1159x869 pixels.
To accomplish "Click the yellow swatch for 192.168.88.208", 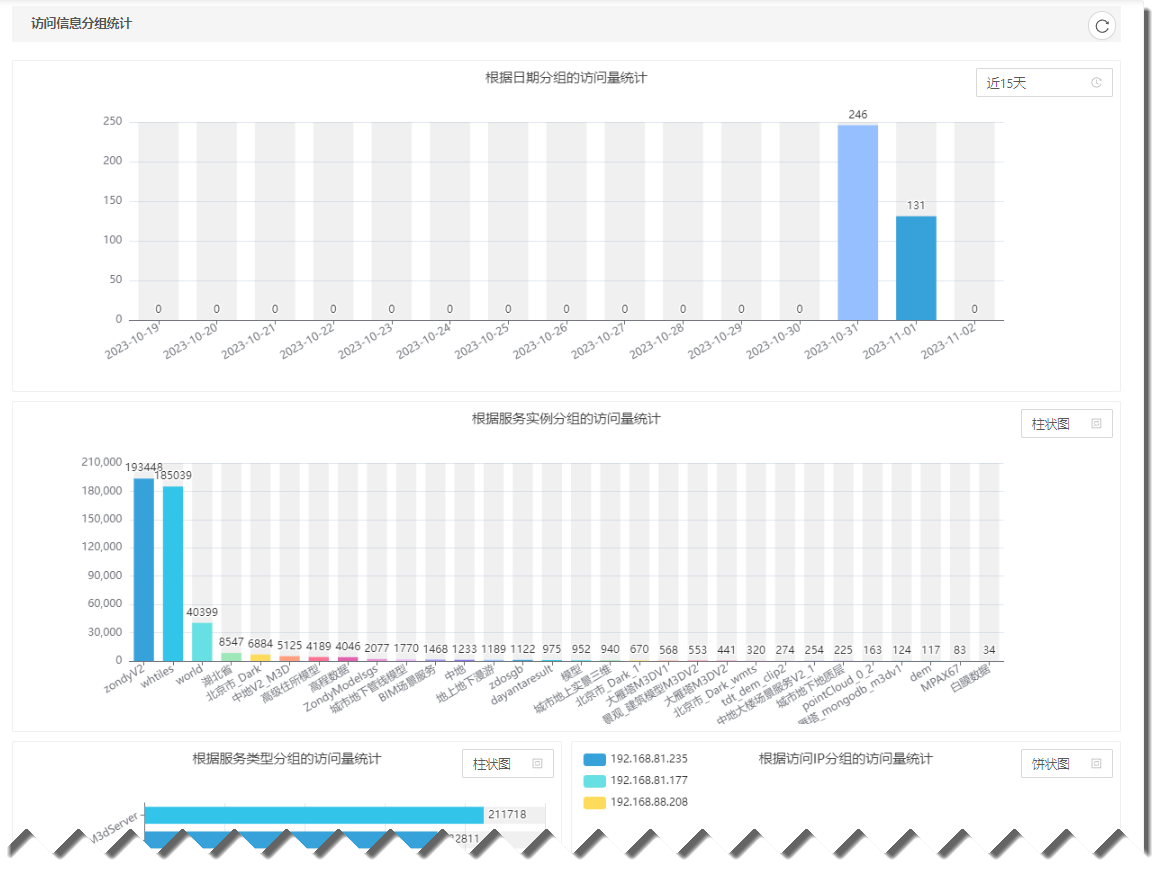I will (x=594, y=802).
